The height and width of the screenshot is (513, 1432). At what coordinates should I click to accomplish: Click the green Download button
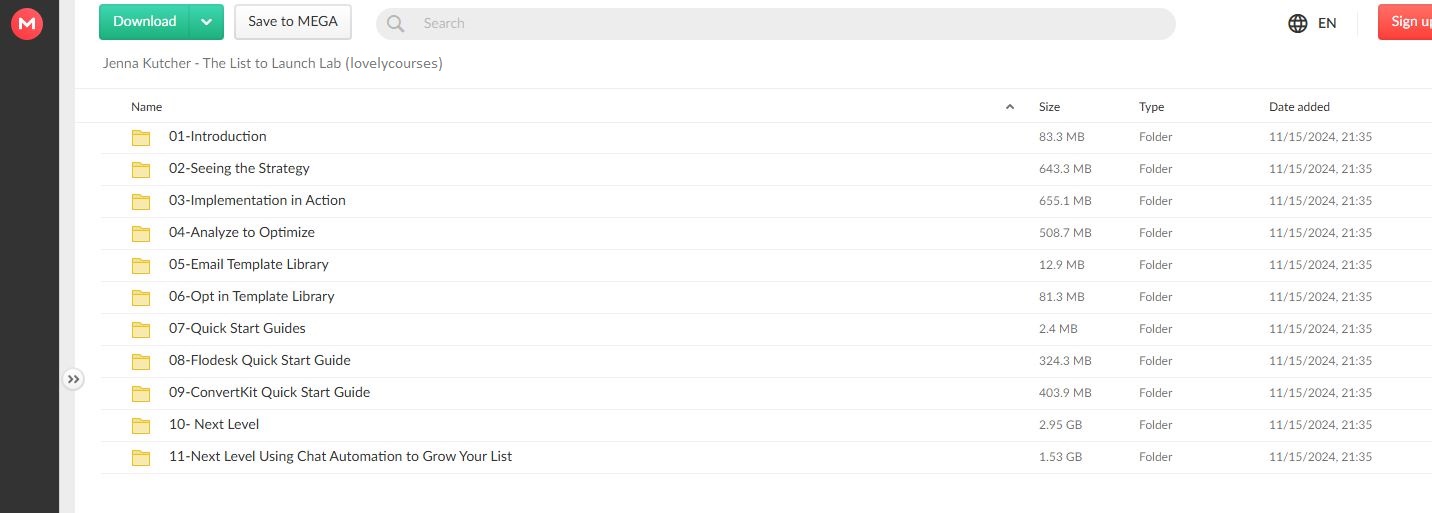point(145,22)
